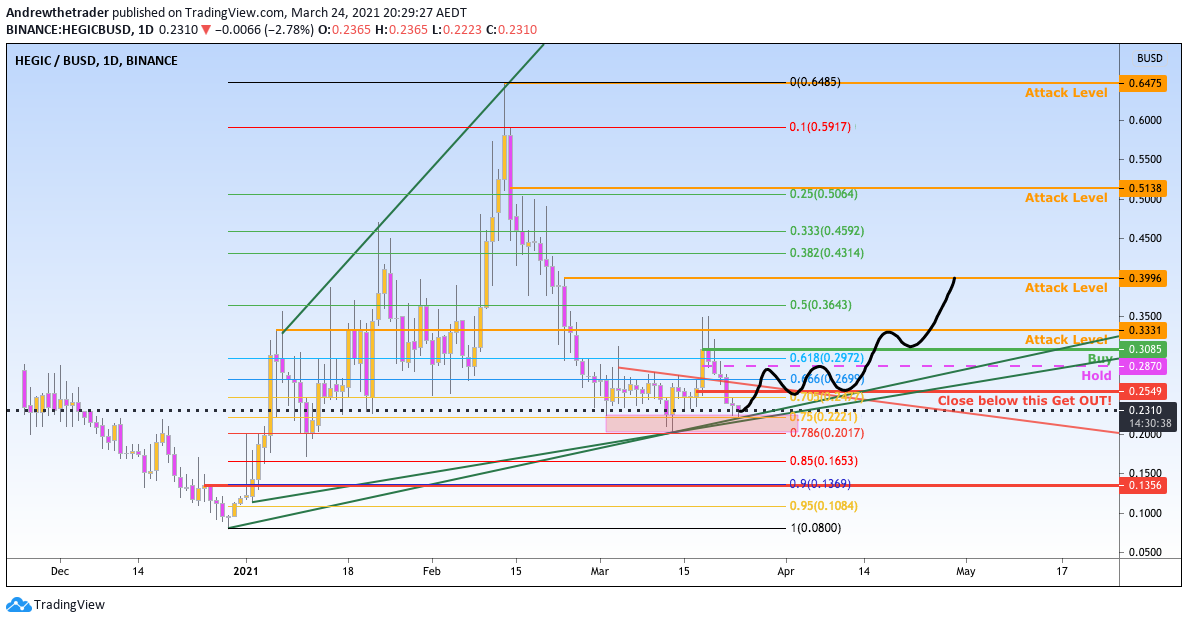Screen dimensions: 1188x623
Task: Click the 0.382(0.4314) Fibonacci label
Action: [827, 253]
